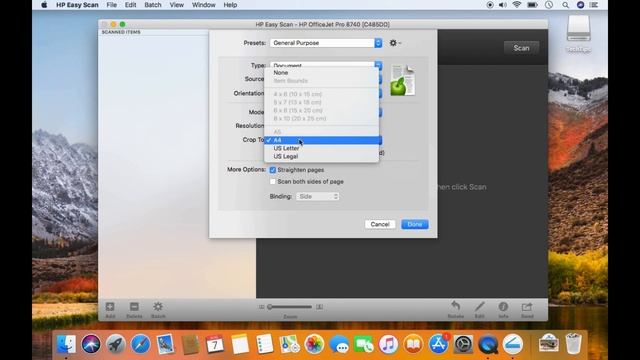Viewport: 640px width, 360px height.
Task: Open the Presets General Purpose dropdown
Action: pyautogui.click(x=326, y=43)
